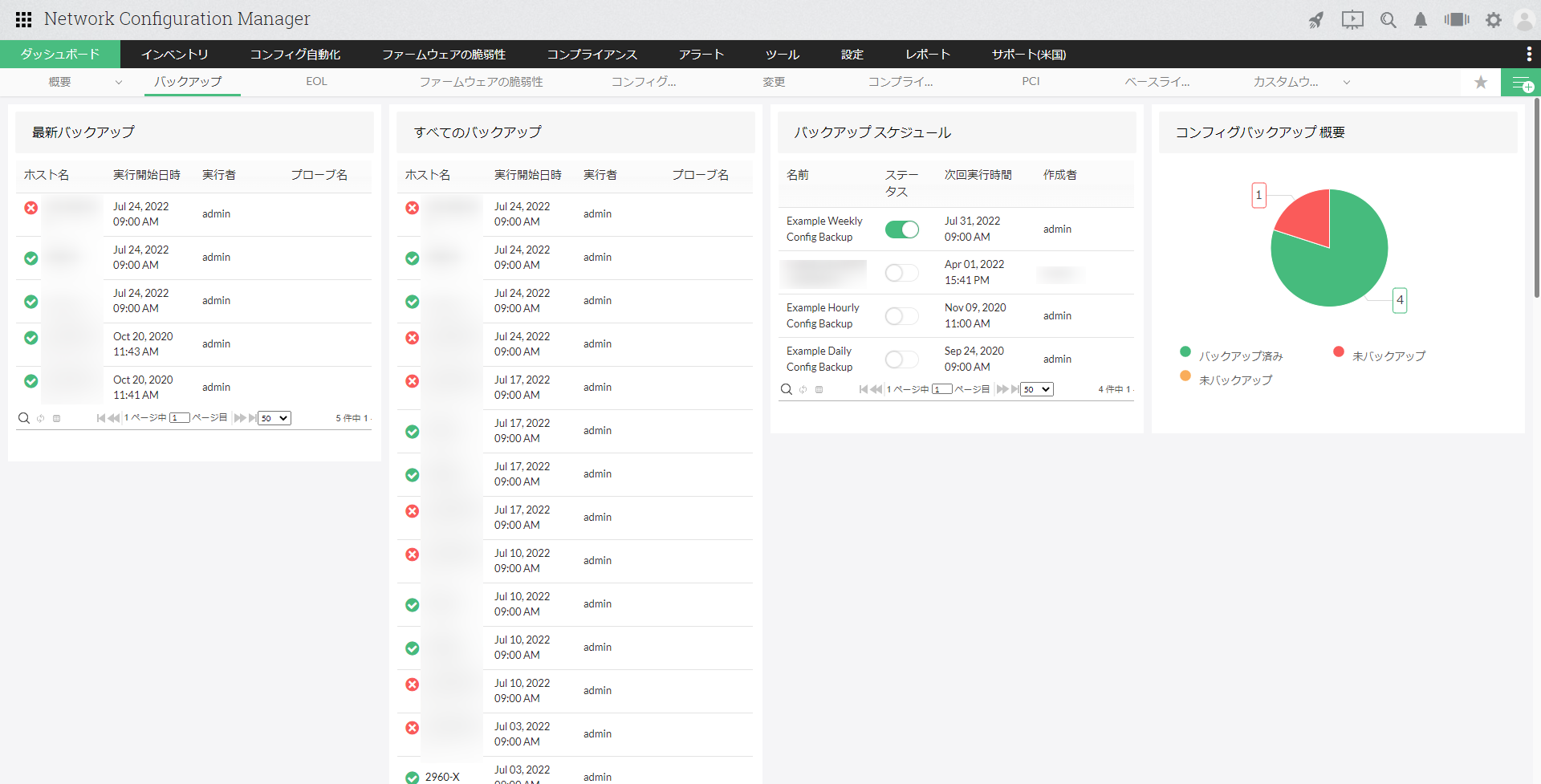Image resolution: width=1541 pixels, height=784 pixels.
Task: Enable the Example Hourly Config Backup toggle
Action: pyautogui.click(x=902, y=316)
